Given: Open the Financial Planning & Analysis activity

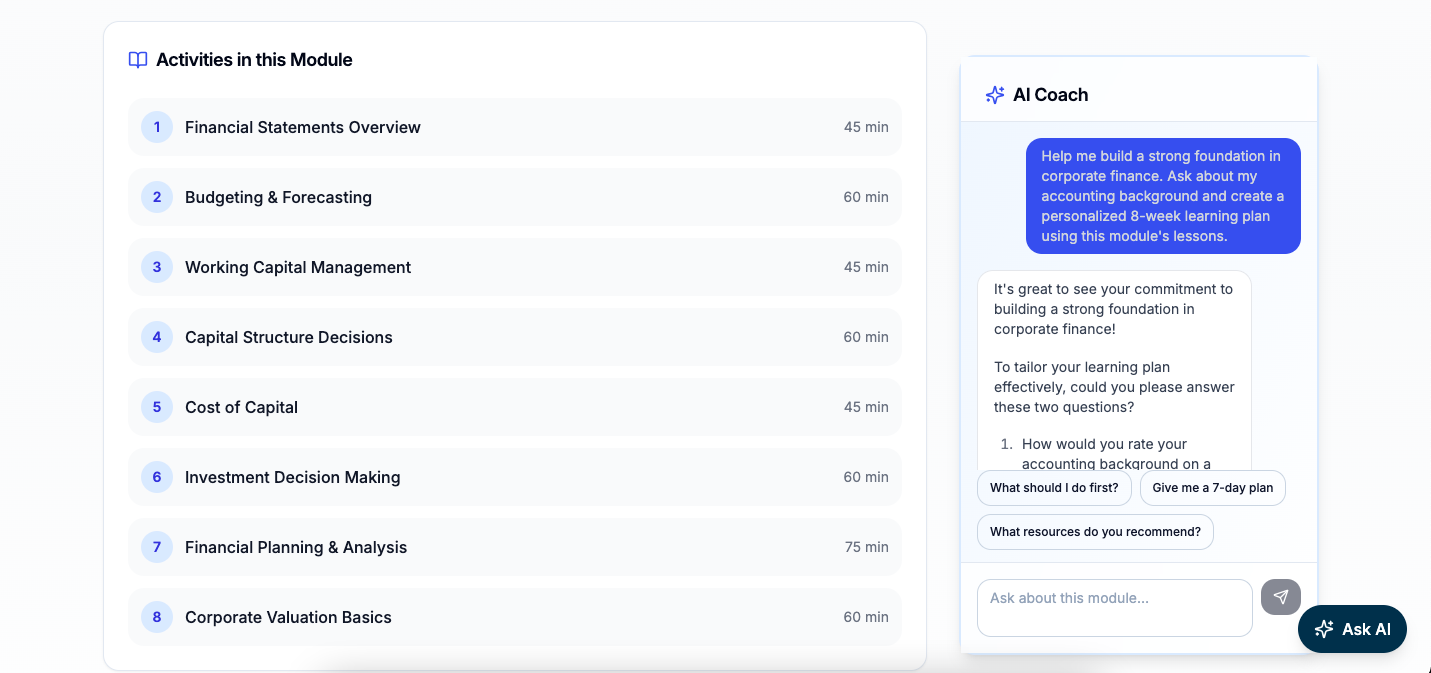Looking at the screenshot, I should pos(514,547).
